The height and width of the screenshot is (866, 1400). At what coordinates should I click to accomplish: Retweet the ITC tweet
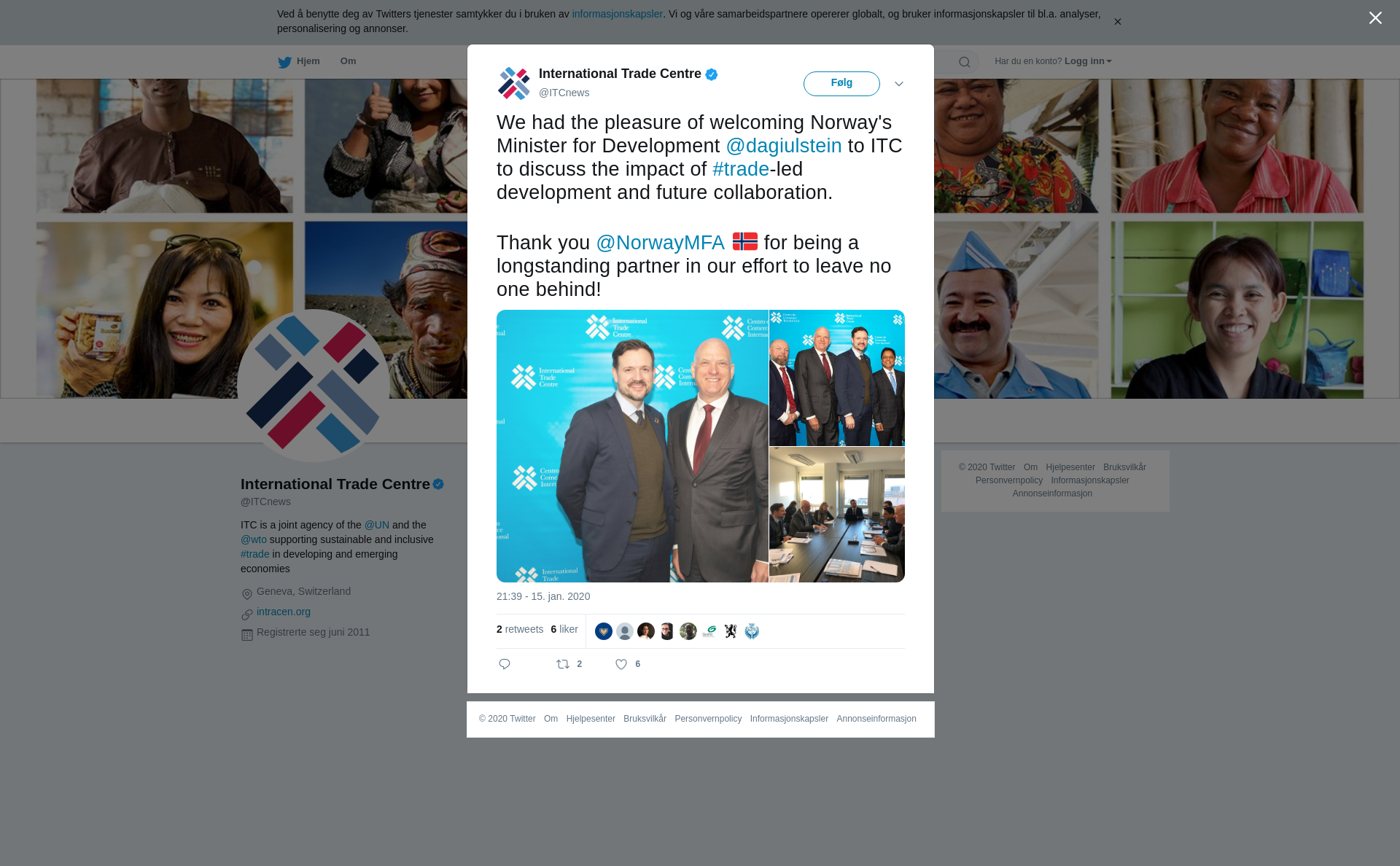563,664
